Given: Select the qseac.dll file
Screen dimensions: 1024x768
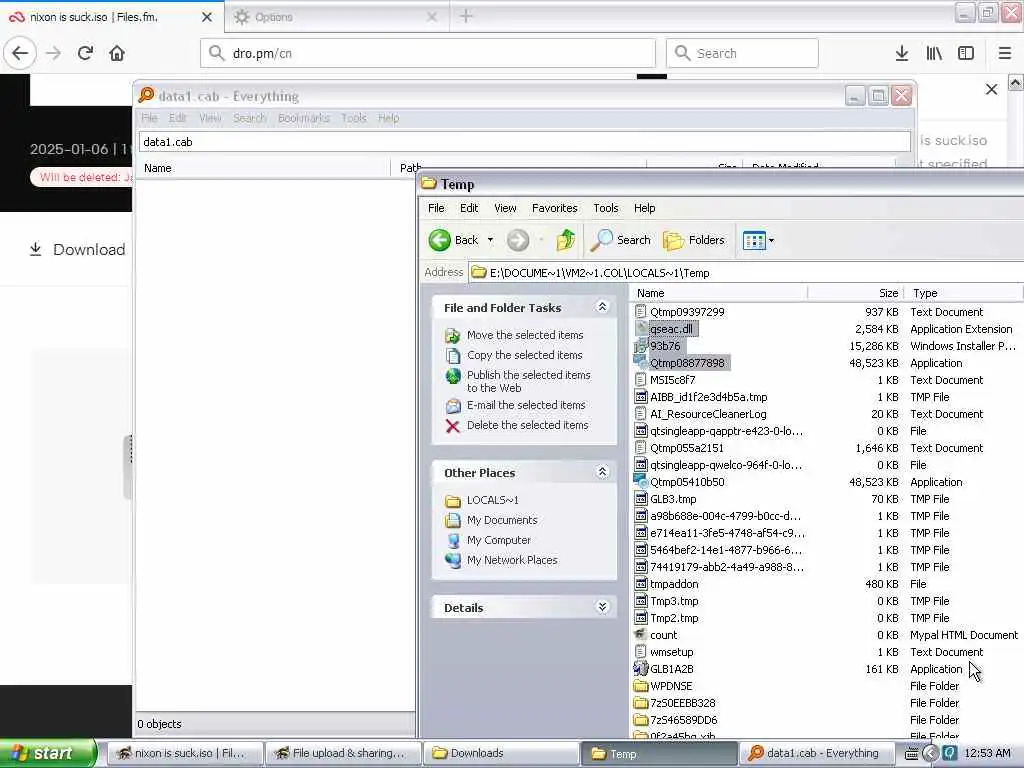Looking at the screenshot, I should 671,329.
